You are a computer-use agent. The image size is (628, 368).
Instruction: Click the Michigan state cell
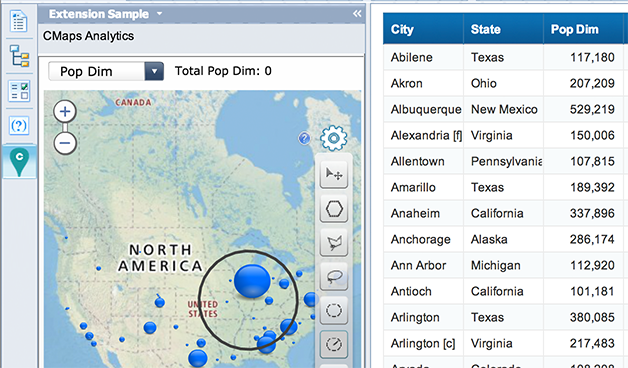[x=503, y=265]
